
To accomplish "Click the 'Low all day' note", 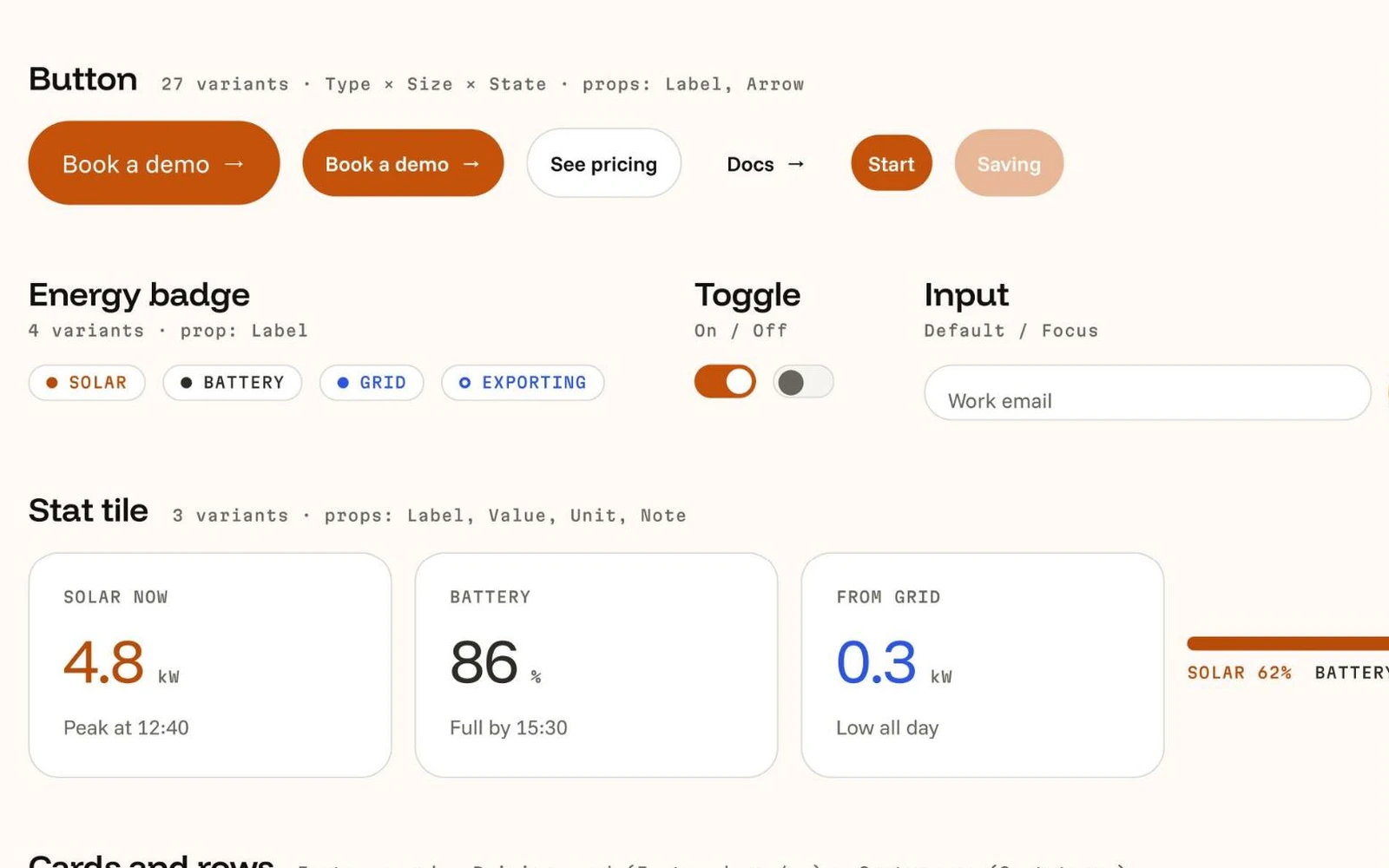I will pyautogui.click(x=887, y=728).
